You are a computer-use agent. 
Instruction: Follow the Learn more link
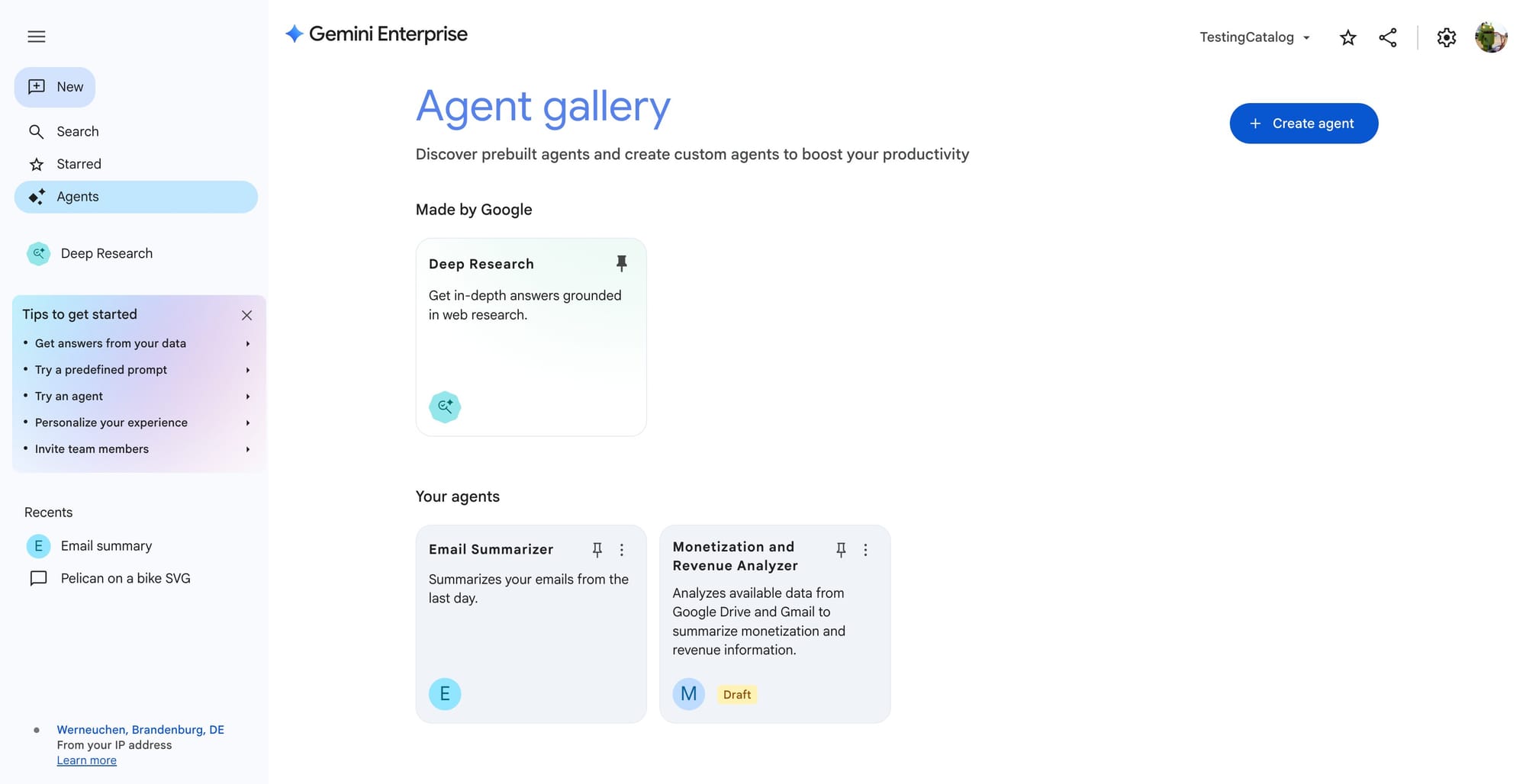click(x=86, y=760)
